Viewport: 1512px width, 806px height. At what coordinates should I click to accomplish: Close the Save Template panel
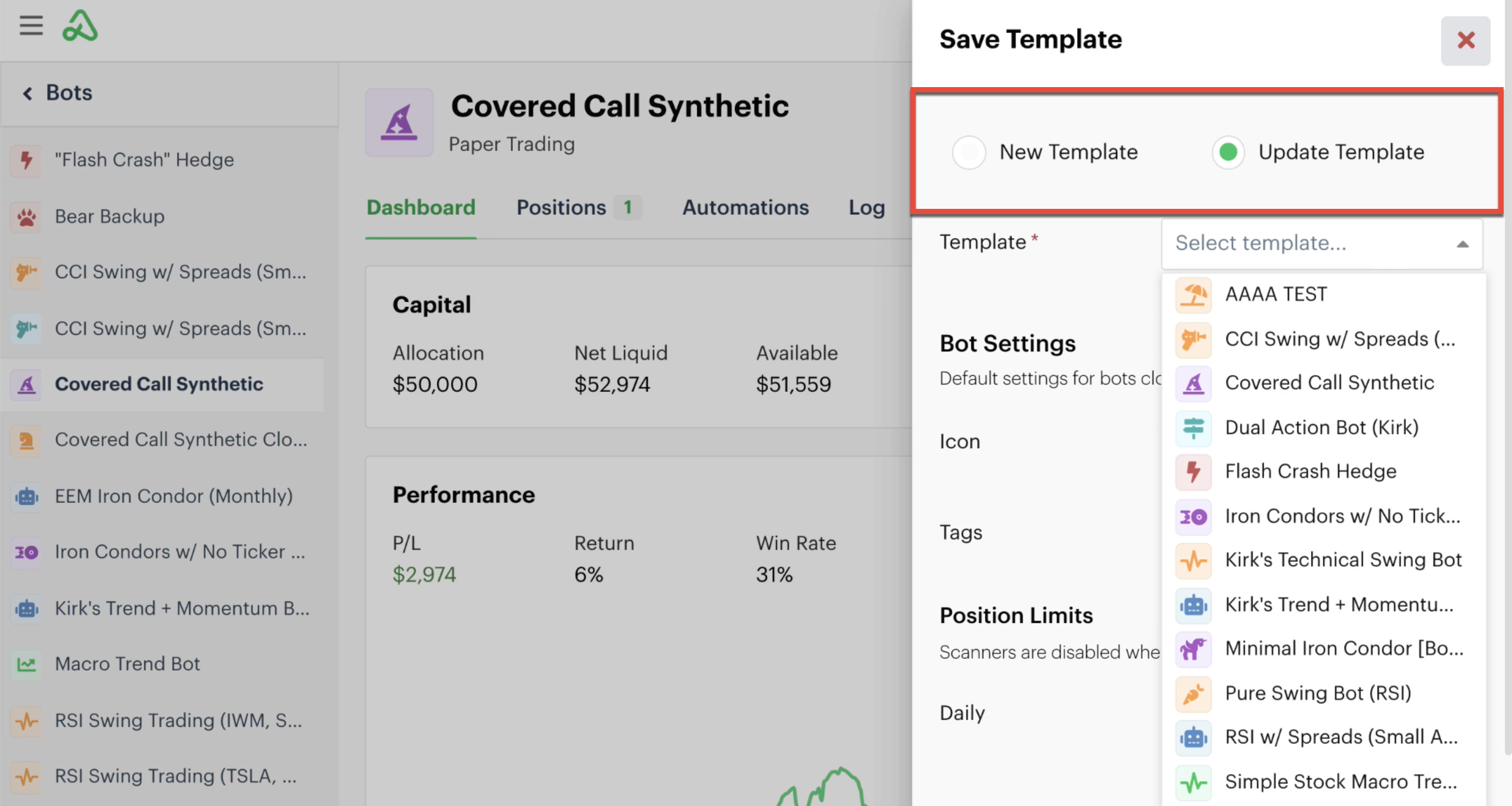coord(1465,40)
